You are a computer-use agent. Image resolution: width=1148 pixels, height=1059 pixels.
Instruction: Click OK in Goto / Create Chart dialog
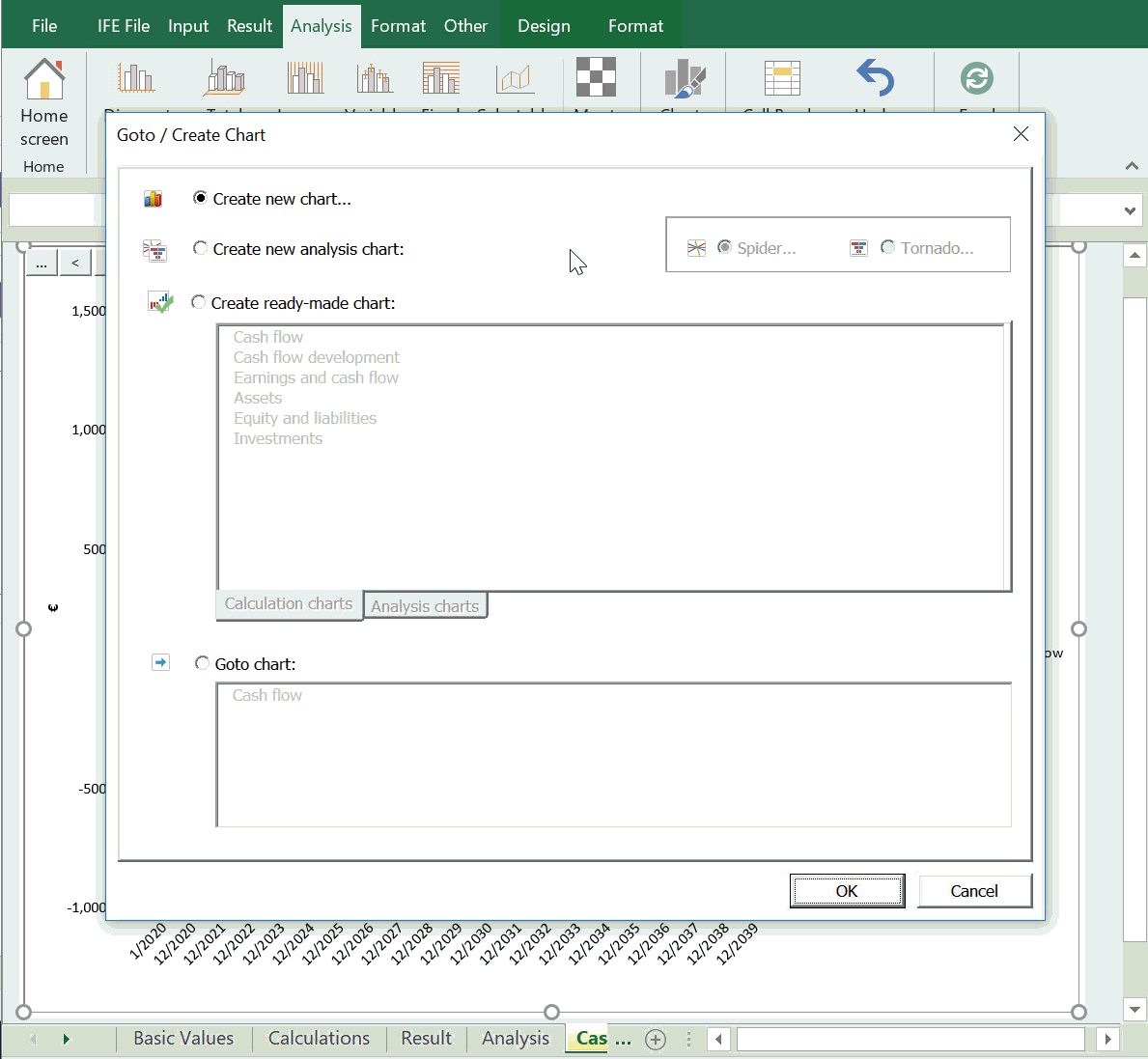(x=847, y=891)
